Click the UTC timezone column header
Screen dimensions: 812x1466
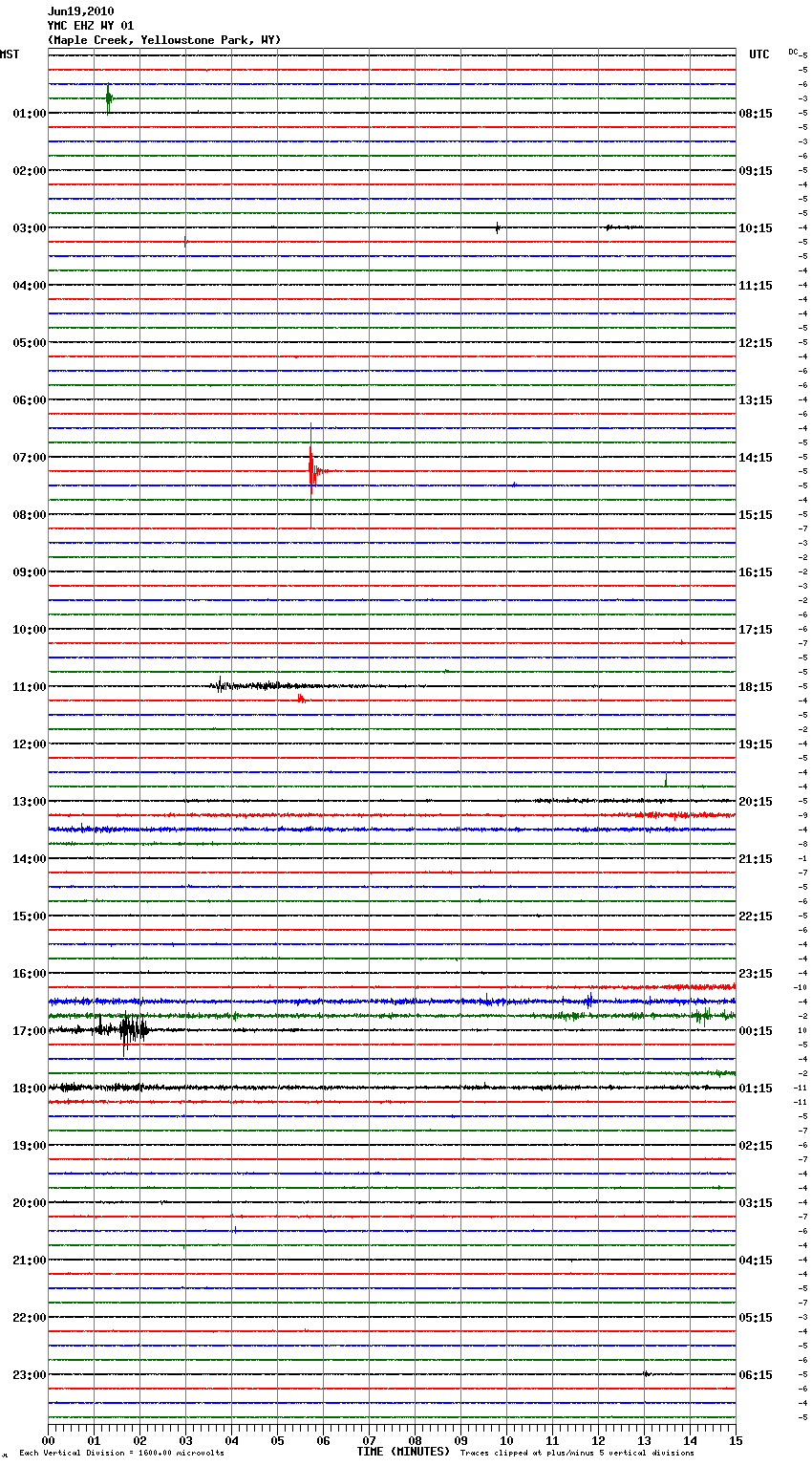(x=759, y=54)
